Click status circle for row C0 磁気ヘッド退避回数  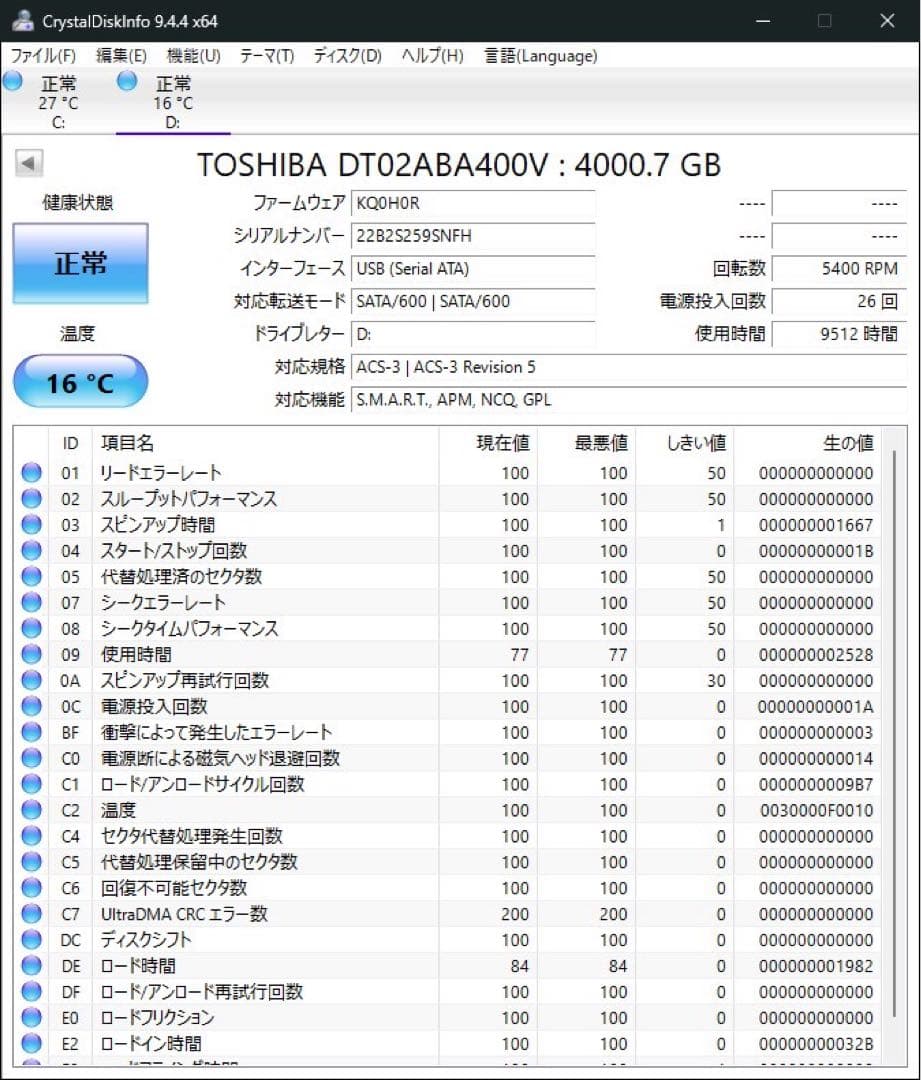(x=32, y=758)
